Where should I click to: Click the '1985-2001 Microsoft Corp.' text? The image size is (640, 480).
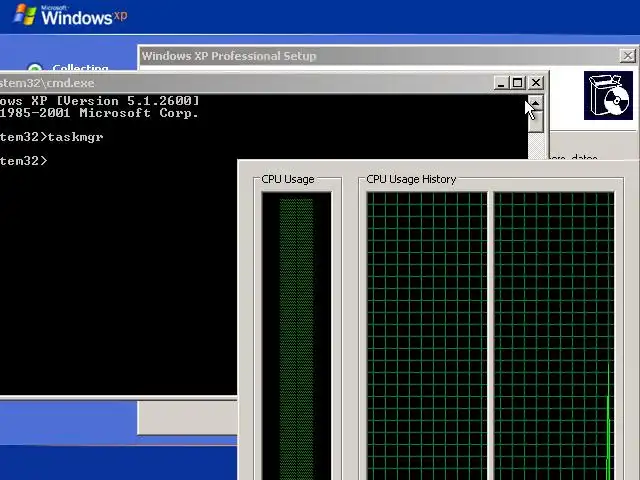click(x=100, y=113)
